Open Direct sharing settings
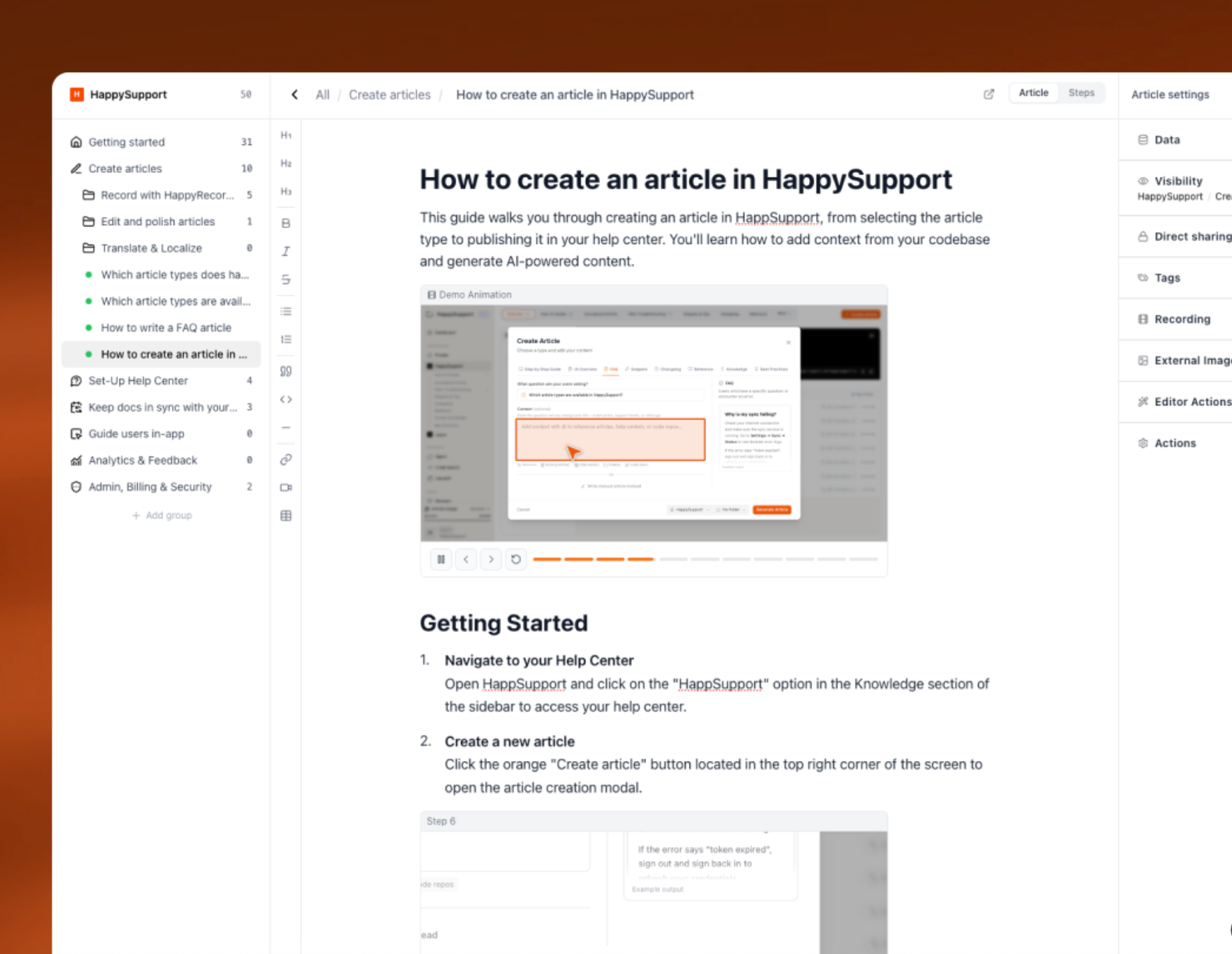Viewport: 1232px width, 954px height. [x=1175, y=236]
